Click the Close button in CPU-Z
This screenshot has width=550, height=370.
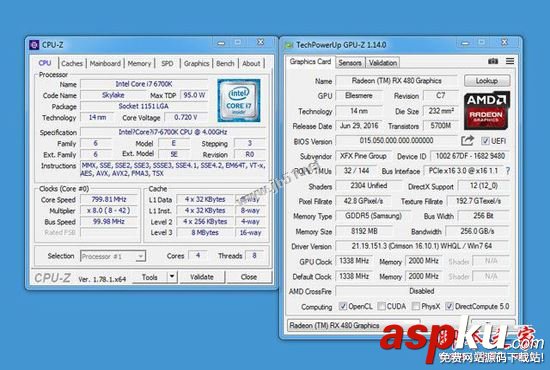click(x=249, y=277)
